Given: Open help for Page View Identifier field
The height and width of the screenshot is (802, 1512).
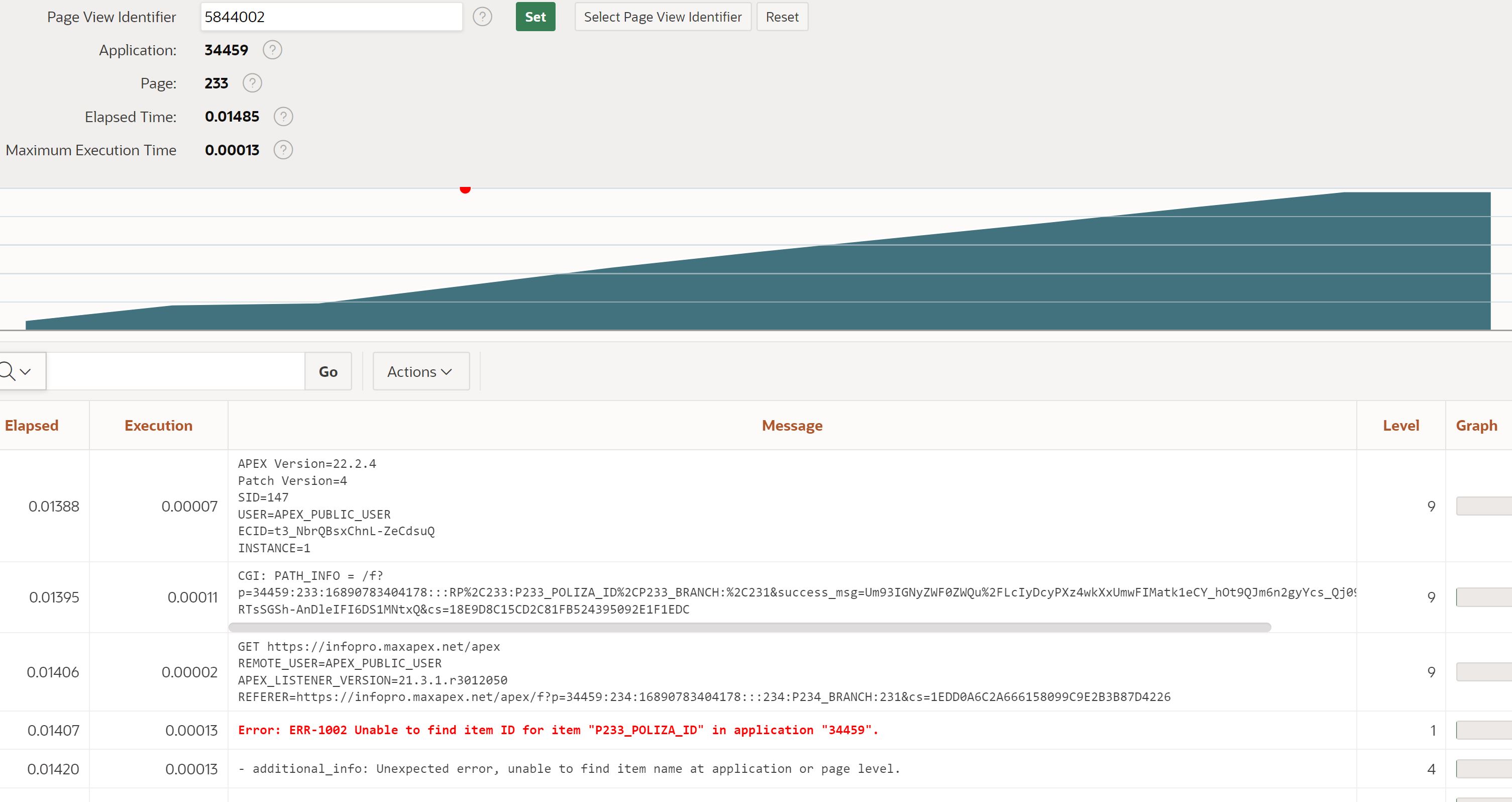Looking at the screenshot, I should pos(482,17).
